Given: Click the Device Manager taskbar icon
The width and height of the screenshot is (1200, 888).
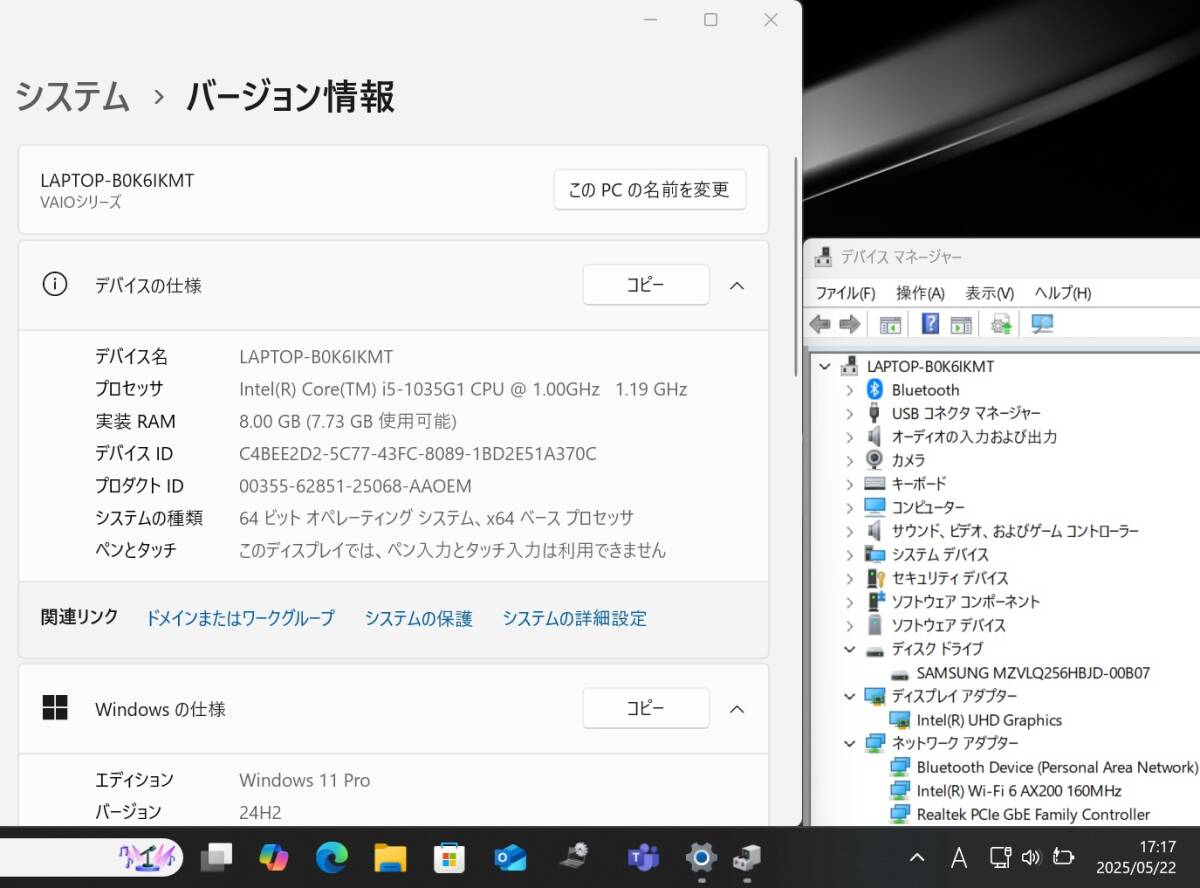Looking at the screenshot, I should click(747, 857).
